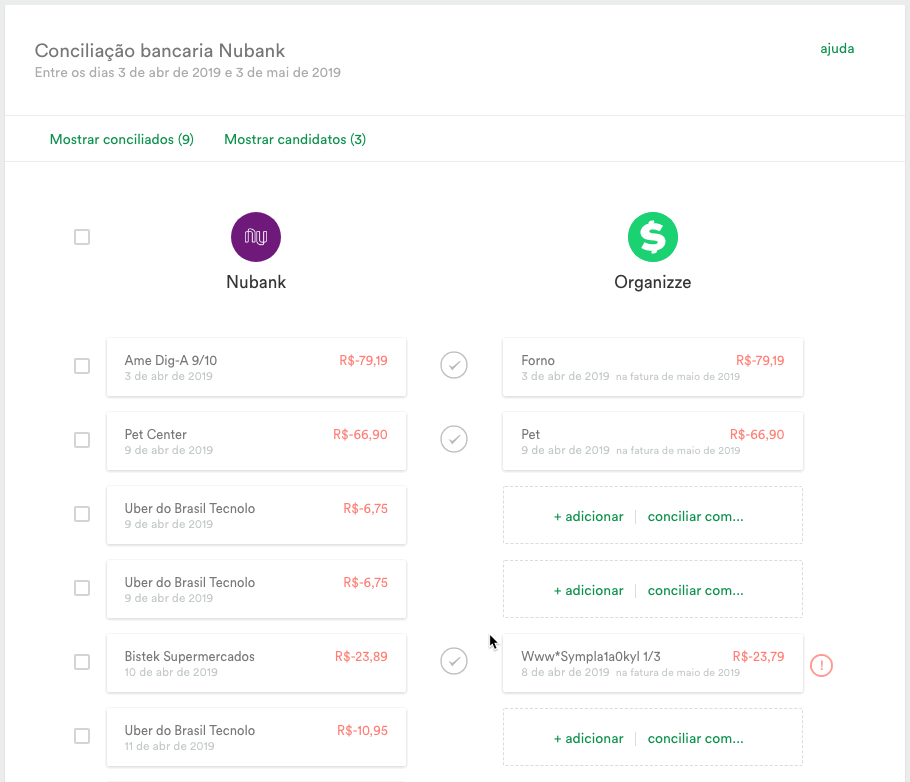910x782 pixels.
Task: Click the R$-66,90 amount on Pet Center
Action: point(360,434)
